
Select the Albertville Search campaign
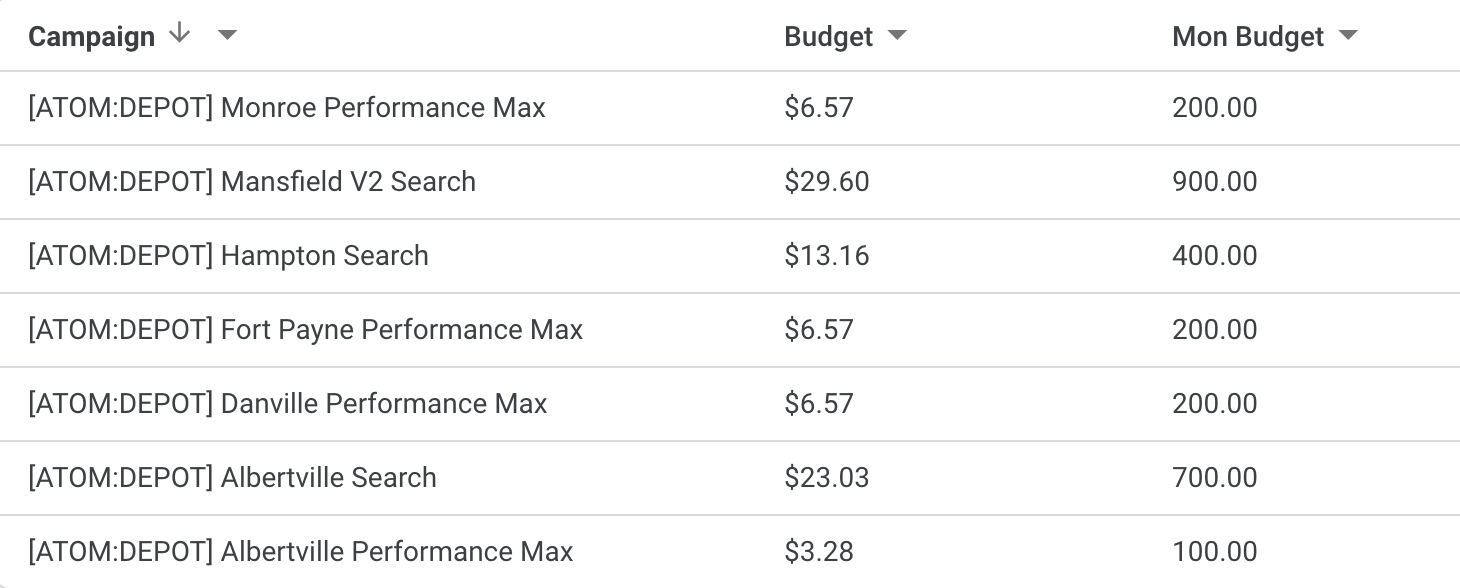coord(232,478)
